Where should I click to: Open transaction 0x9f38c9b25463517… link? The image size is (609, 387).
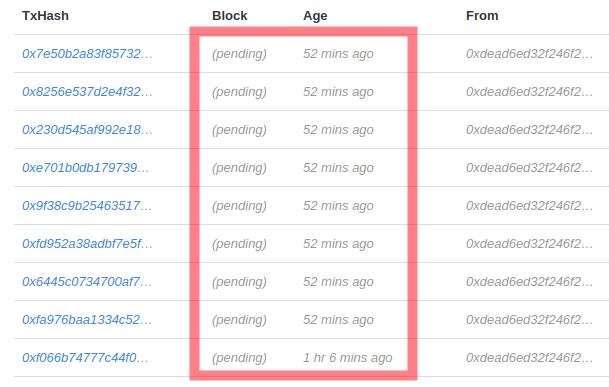click(x=87, y=206)
